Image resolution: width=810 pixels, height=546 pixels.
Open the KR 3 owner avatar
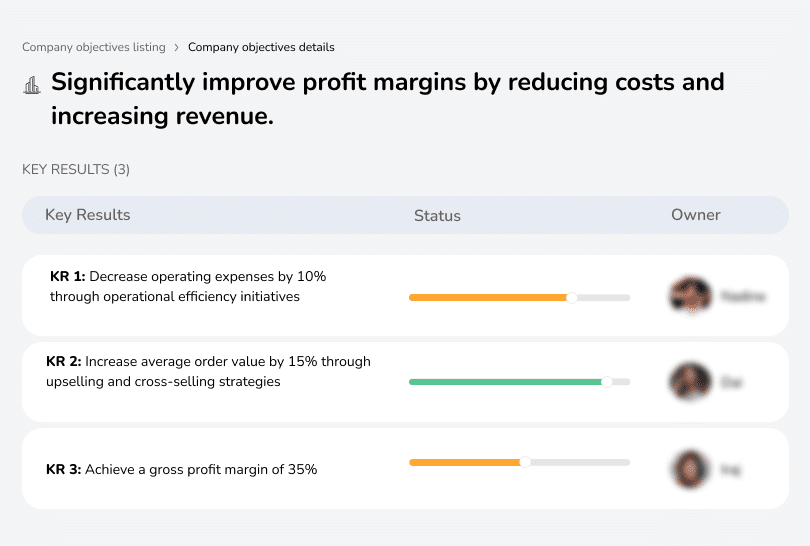tap(690, 470)
